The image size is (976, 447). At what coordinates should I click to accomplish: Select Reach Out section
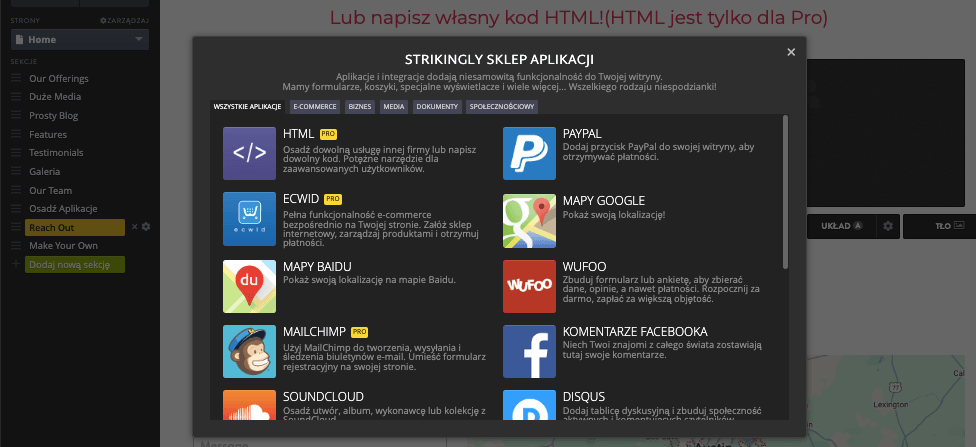75,227
